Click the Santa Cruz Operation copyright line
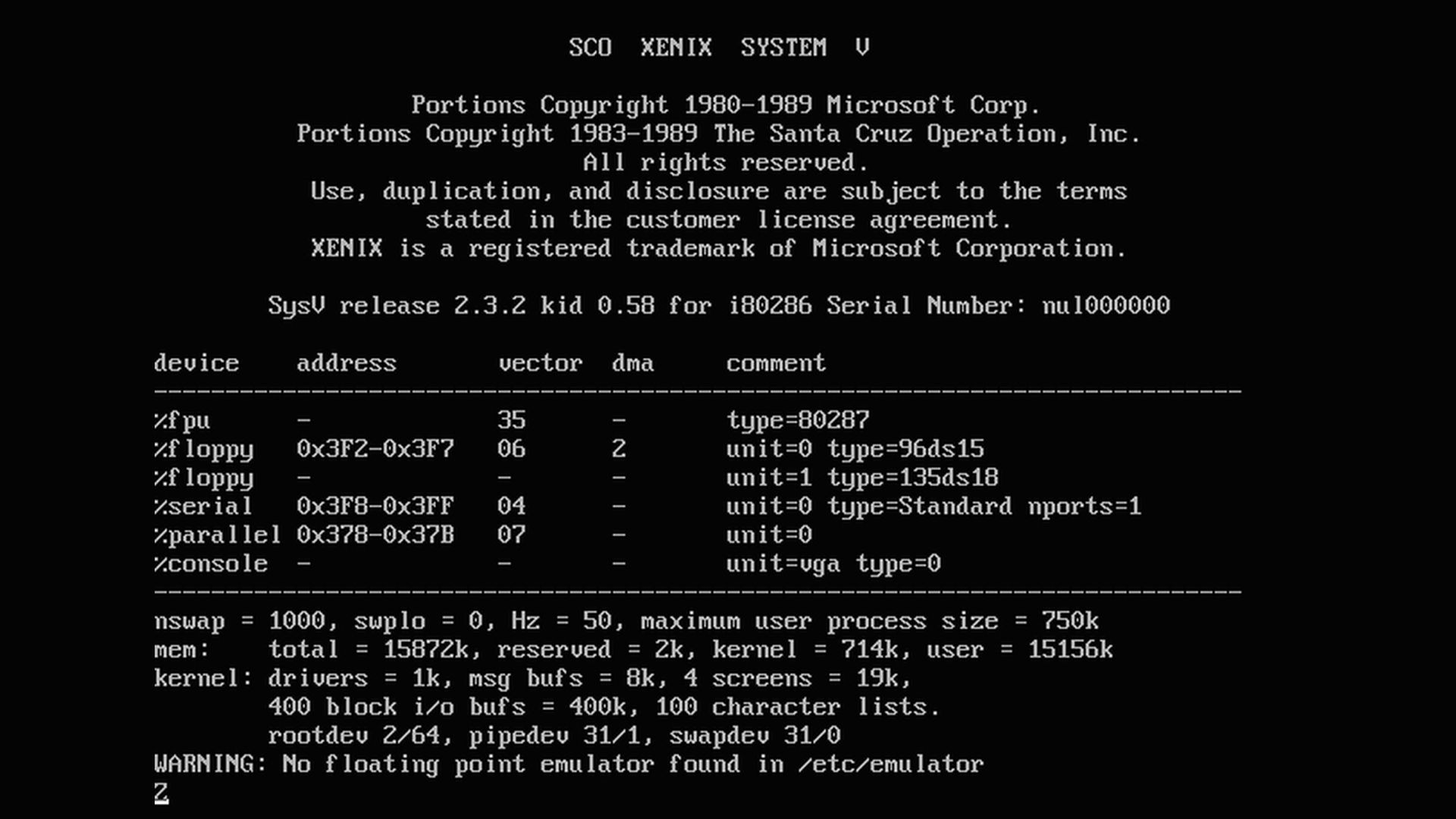Screen dimensions: 1456x819 point(719,134)
